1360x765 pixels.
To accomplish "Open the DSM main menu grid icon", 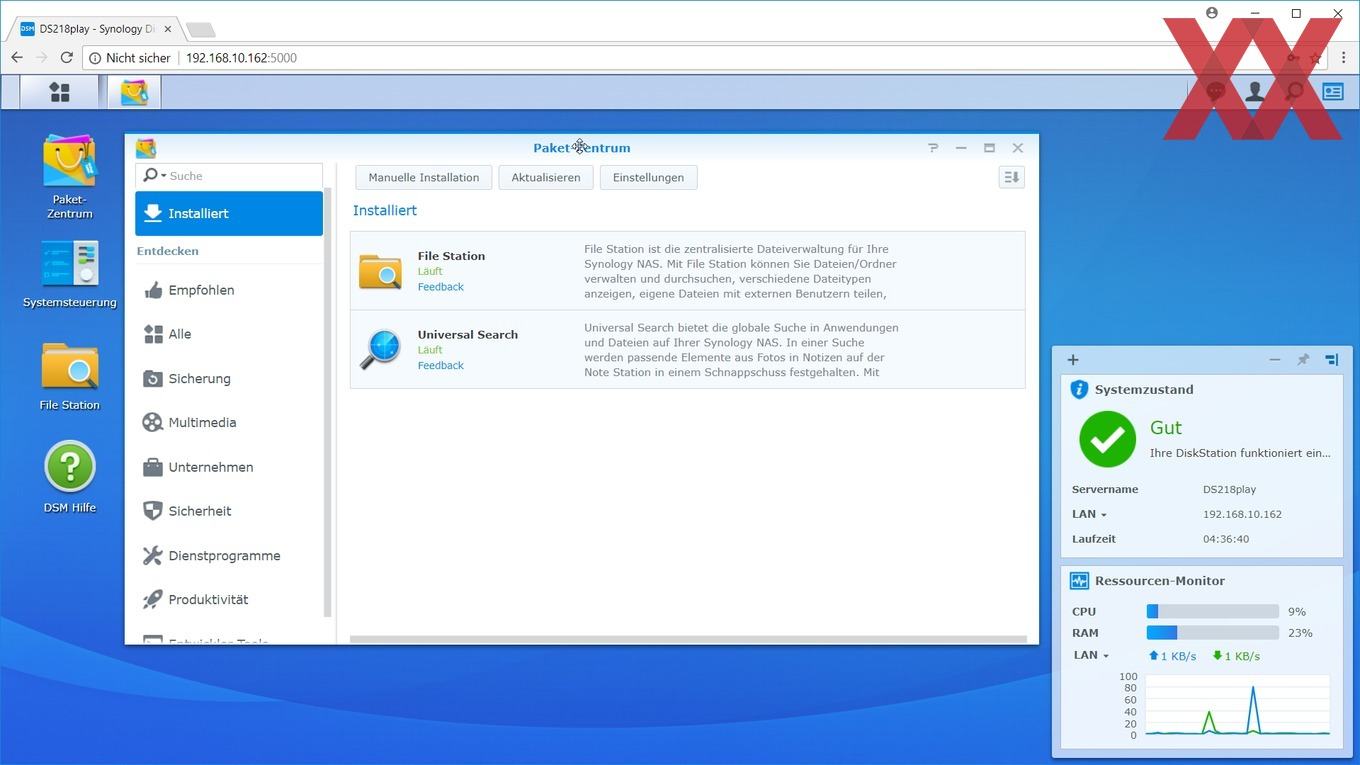I will point(60,92).
